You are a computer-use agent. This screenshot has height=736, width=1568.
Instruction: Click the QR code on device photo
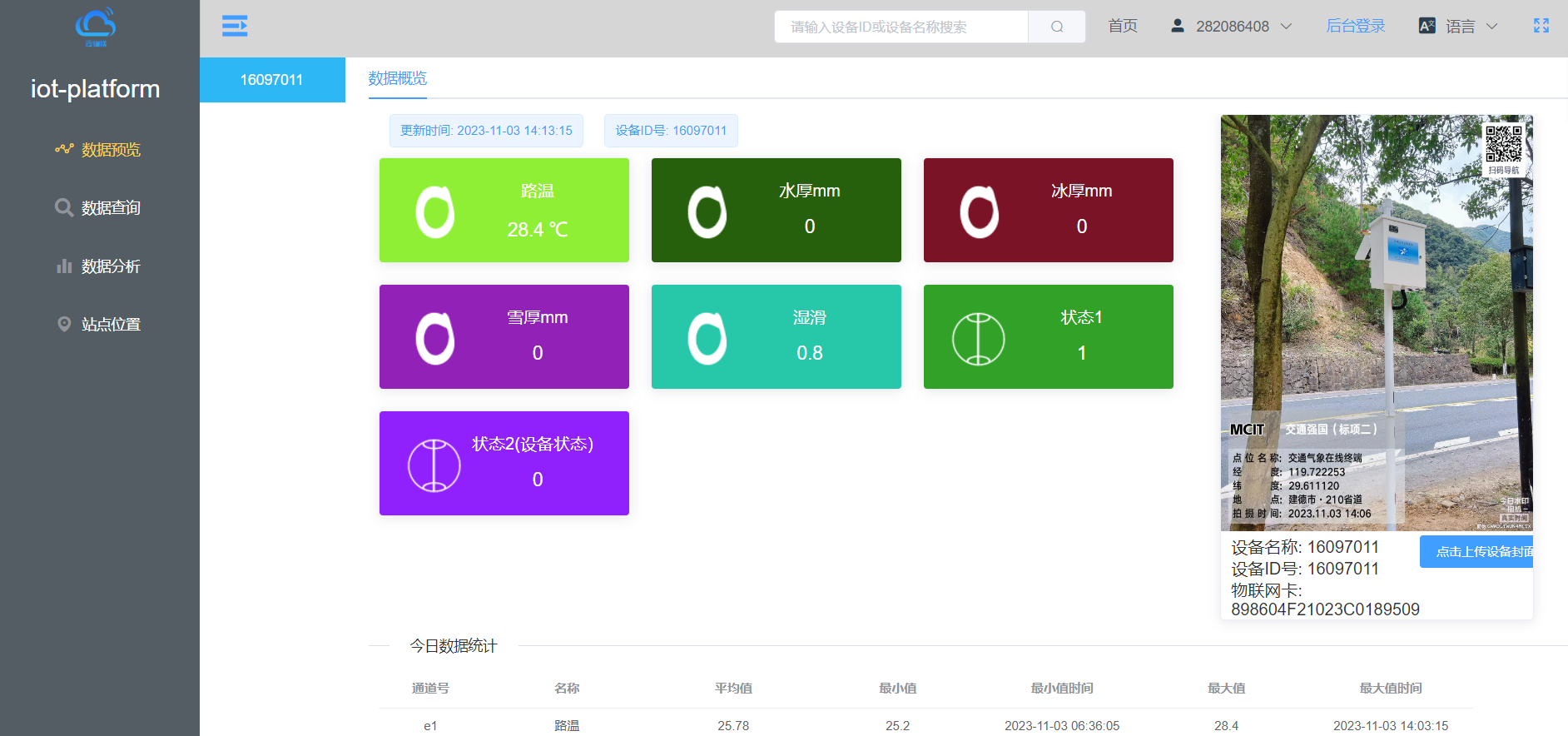click(1503, 144)
